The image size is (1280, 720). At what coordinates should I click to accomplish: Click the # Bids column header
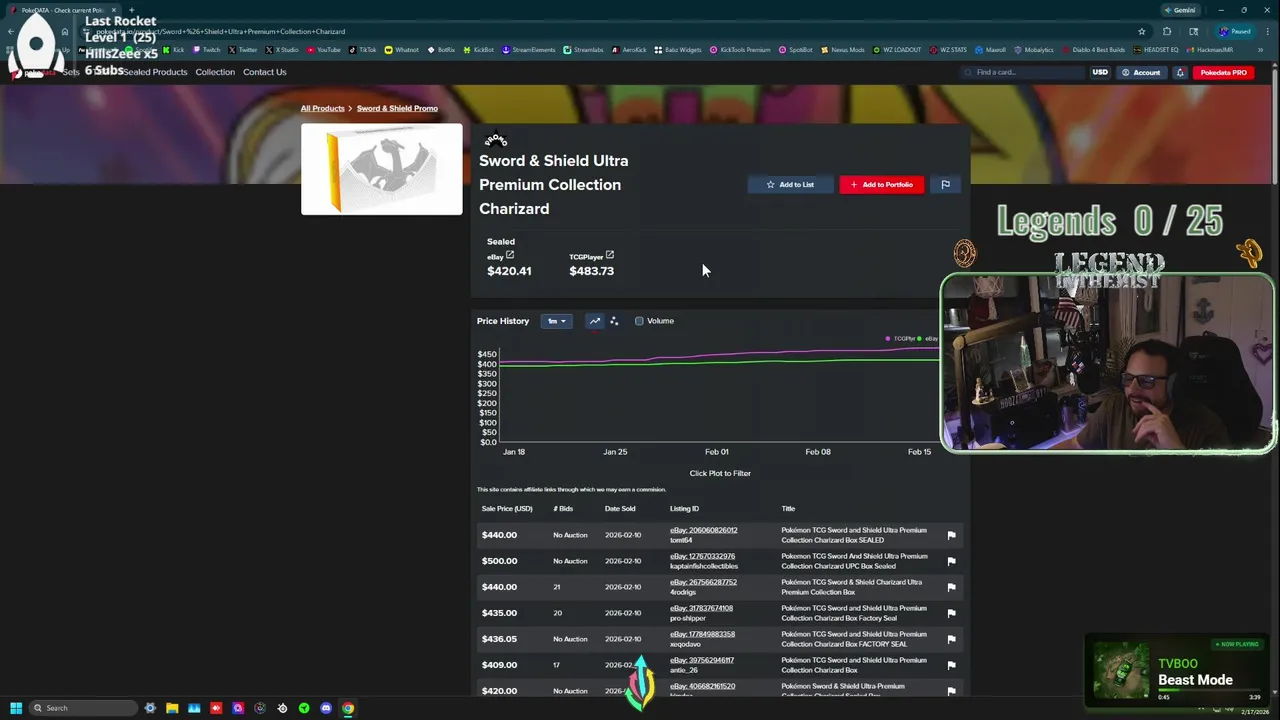(563, 509)
